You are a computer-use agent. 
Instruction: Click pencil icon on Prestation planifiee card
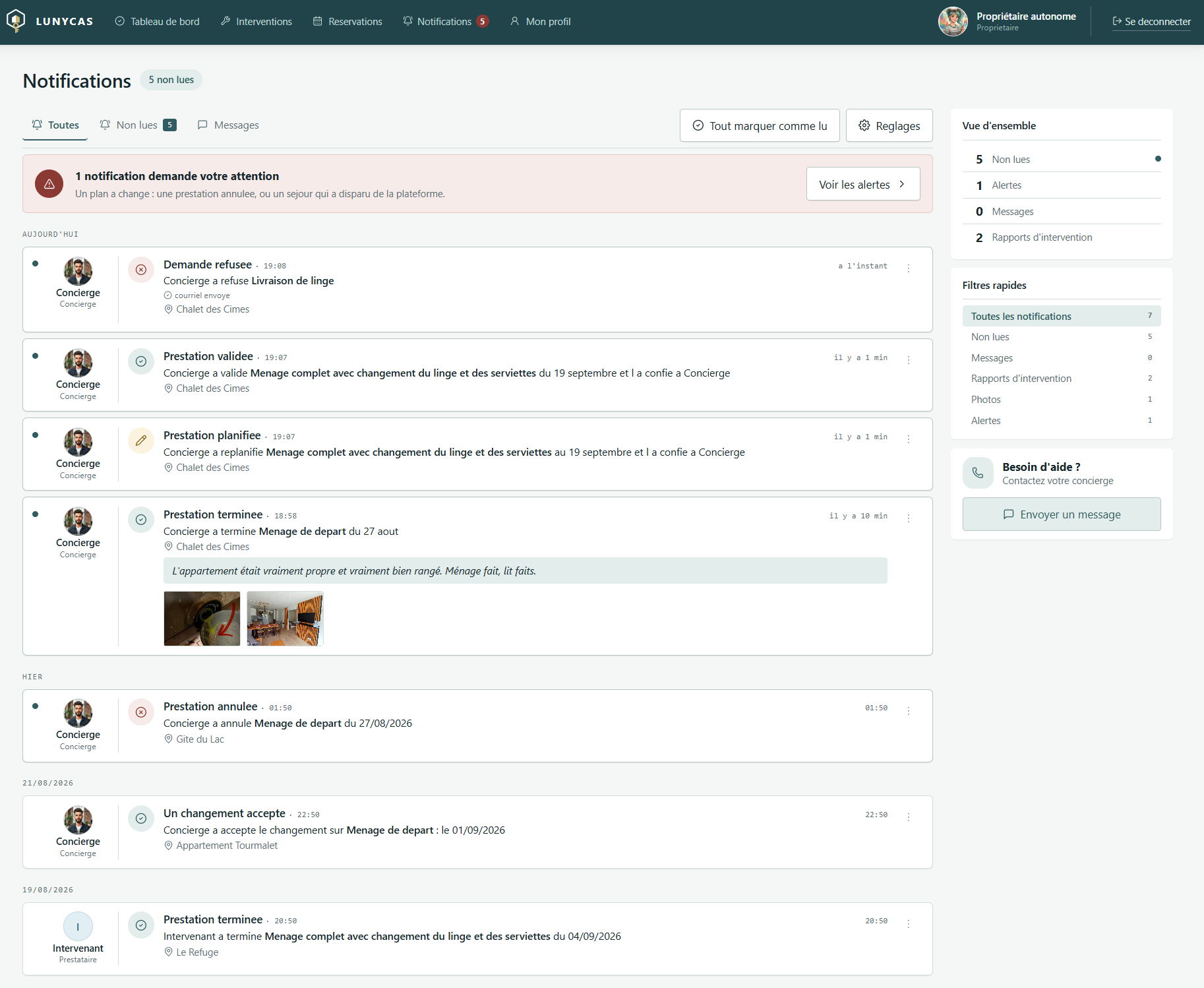click(x=141, y=441)
